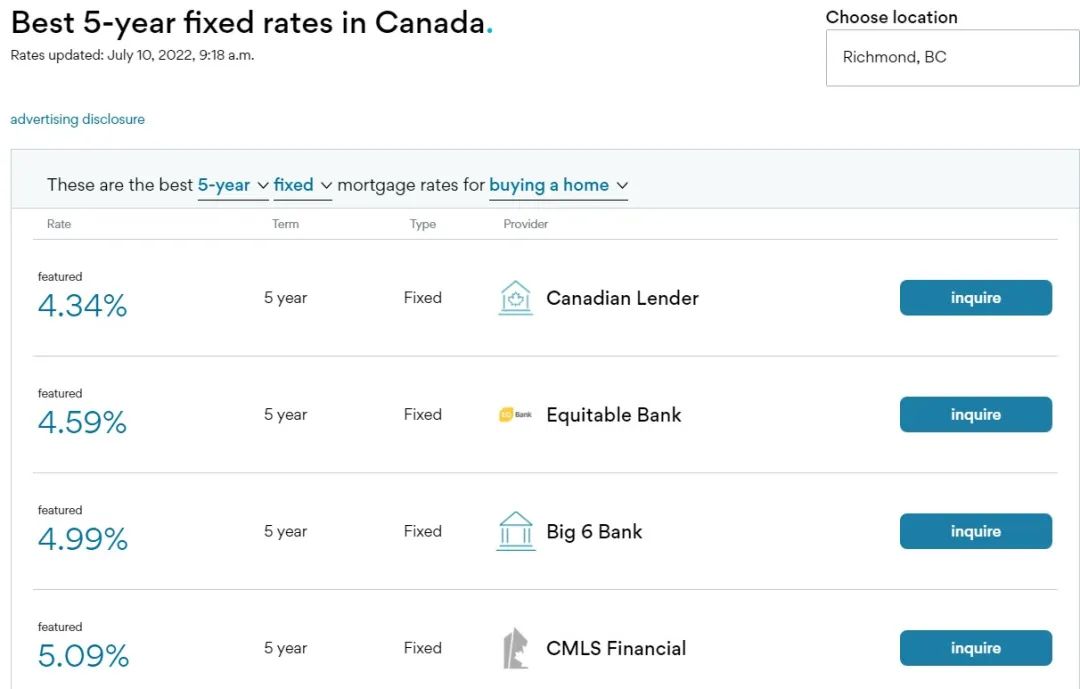This screenshot has width=1080, height=689.
Task: Click inquire for Big 6 Bank
Action: [x=975, y=531]
